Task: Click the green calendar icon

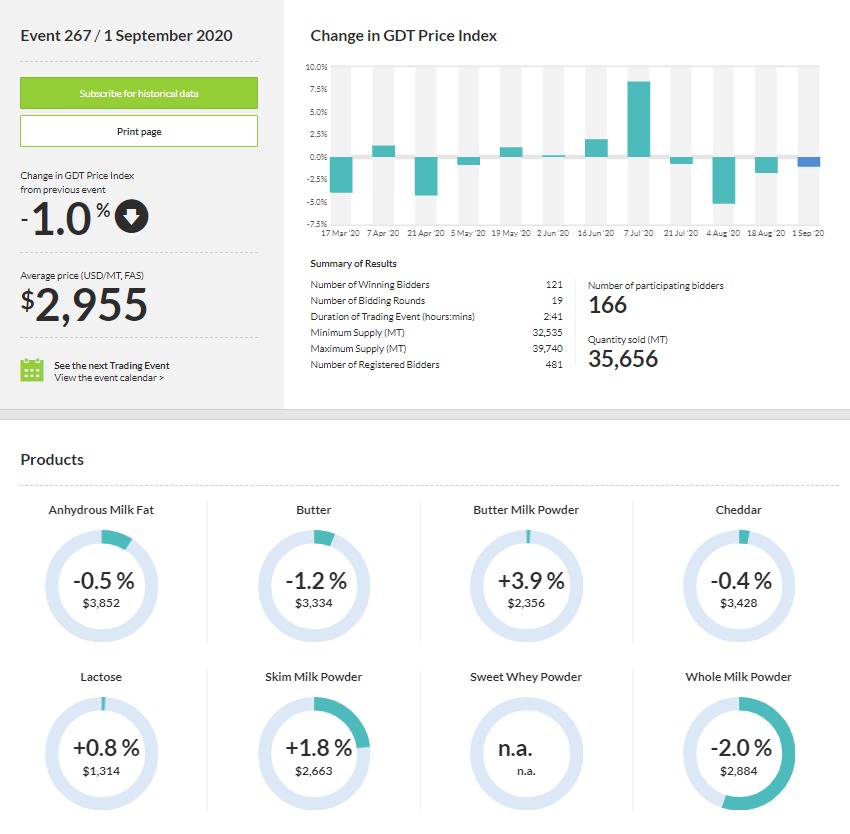Action: [33, 370]
